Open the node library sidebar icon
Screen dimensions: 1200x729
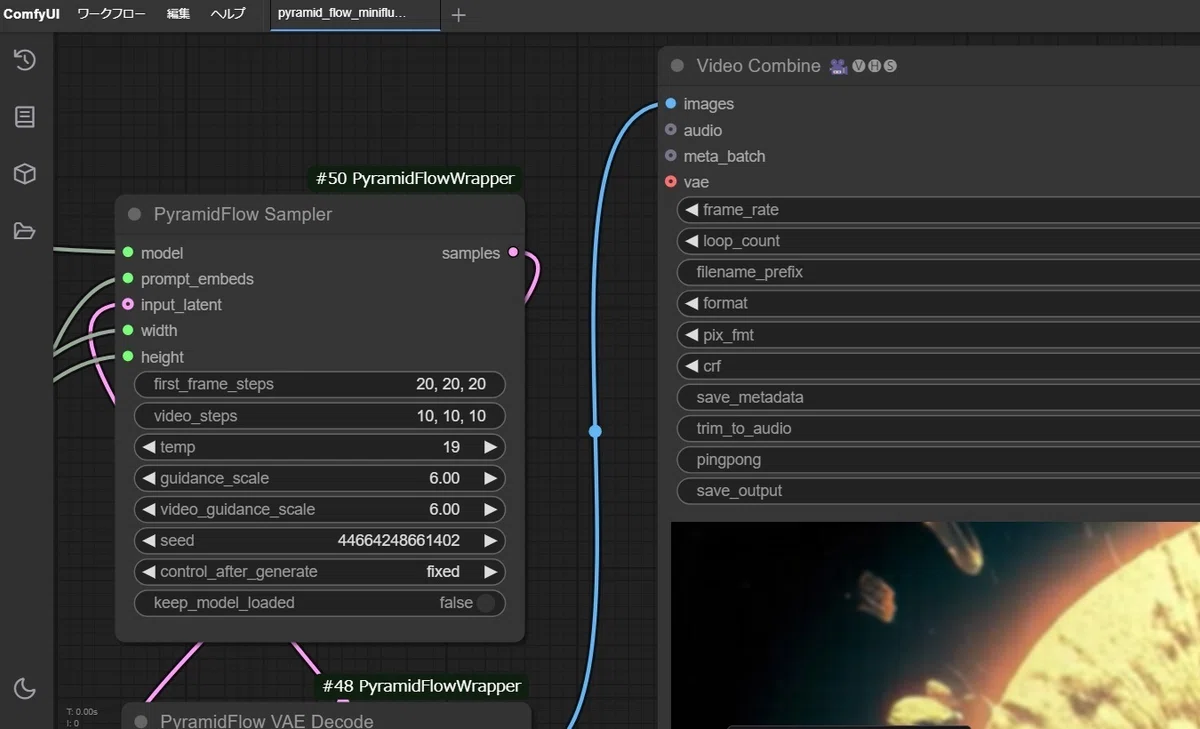click(x=25, y=117)
